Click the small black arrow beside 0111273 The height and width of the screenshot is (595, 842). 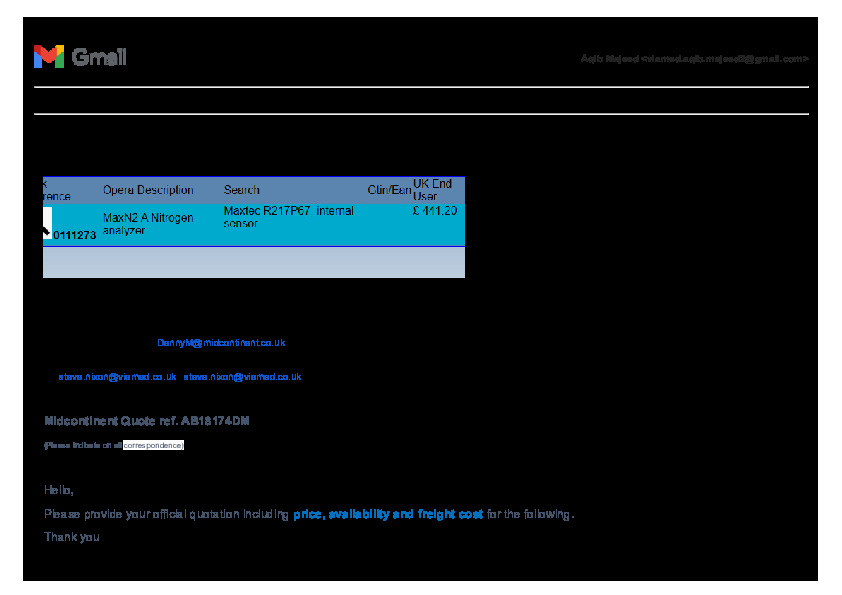(x=46, y=233)
